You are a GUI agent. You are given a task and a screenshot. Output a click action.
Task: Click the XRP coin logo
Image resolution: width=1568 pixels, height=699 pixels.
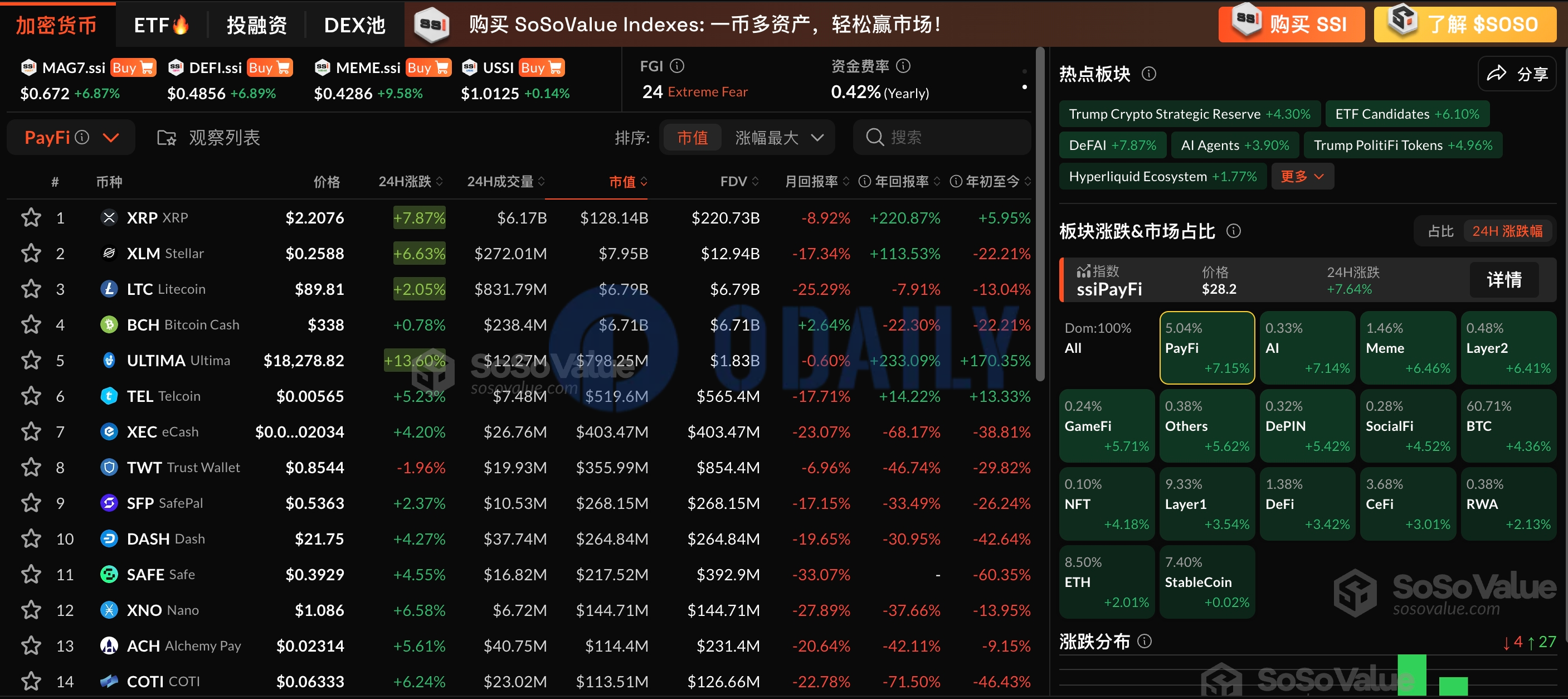109,217
